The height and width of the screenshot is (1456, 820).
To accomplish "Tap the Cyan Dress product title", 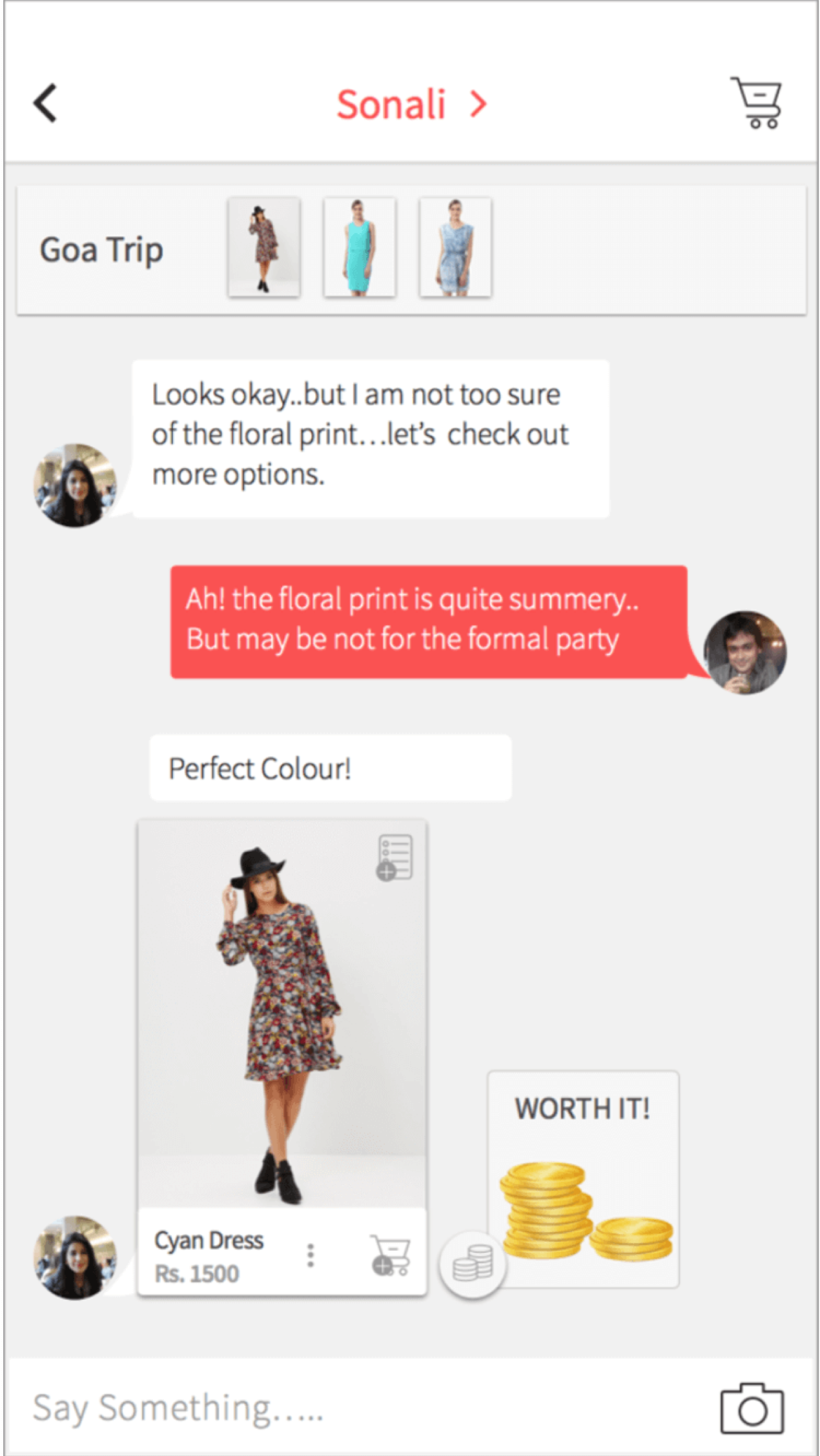I will [209, 1240].
